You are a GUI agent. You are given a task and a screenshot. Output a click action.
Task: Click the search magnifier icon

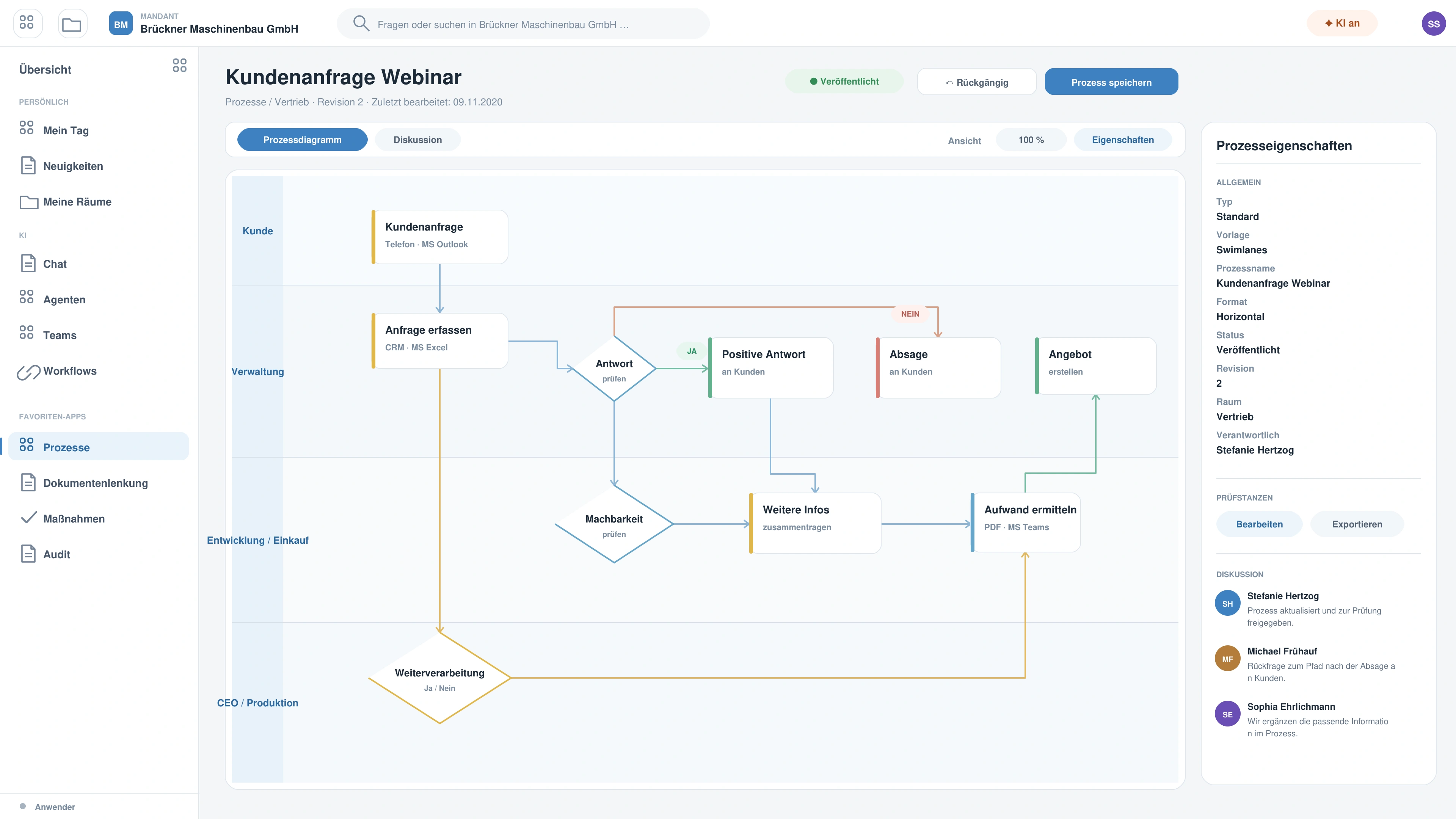pyautogui.click(x=361, y=23)
